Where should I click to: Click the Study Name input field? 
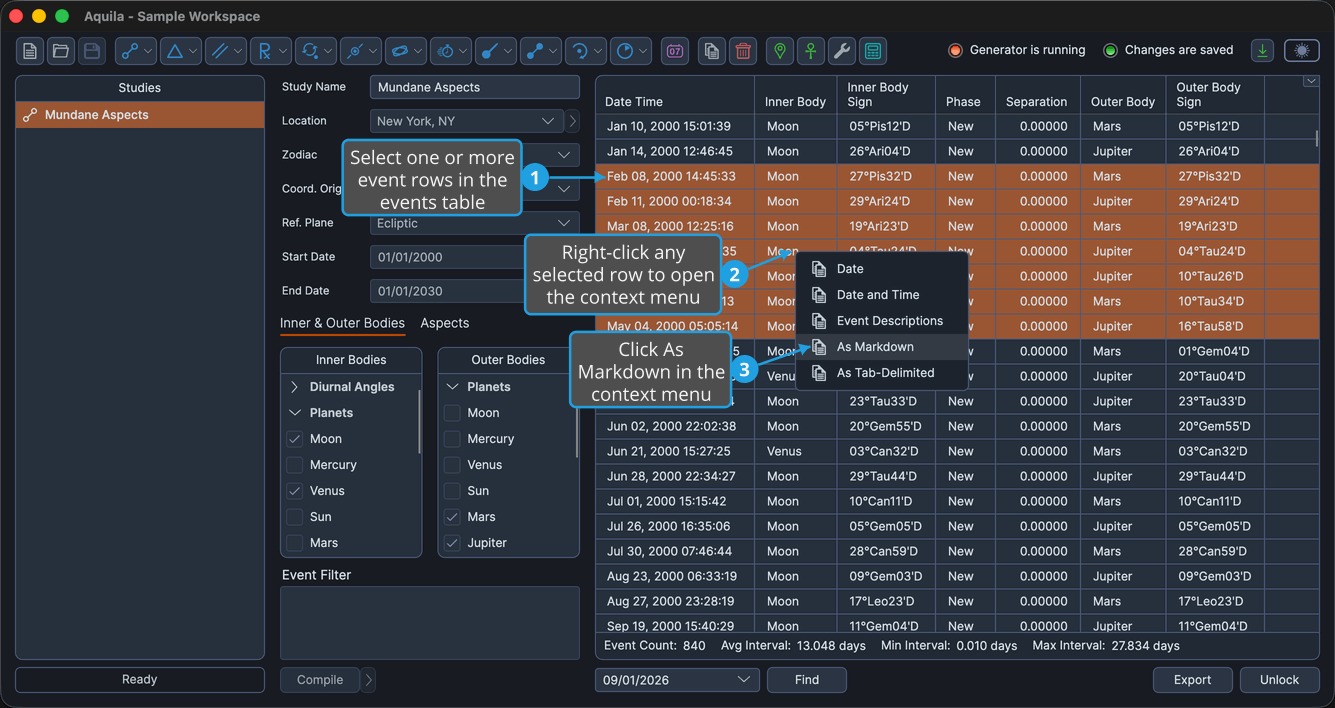tap(475, 87)
